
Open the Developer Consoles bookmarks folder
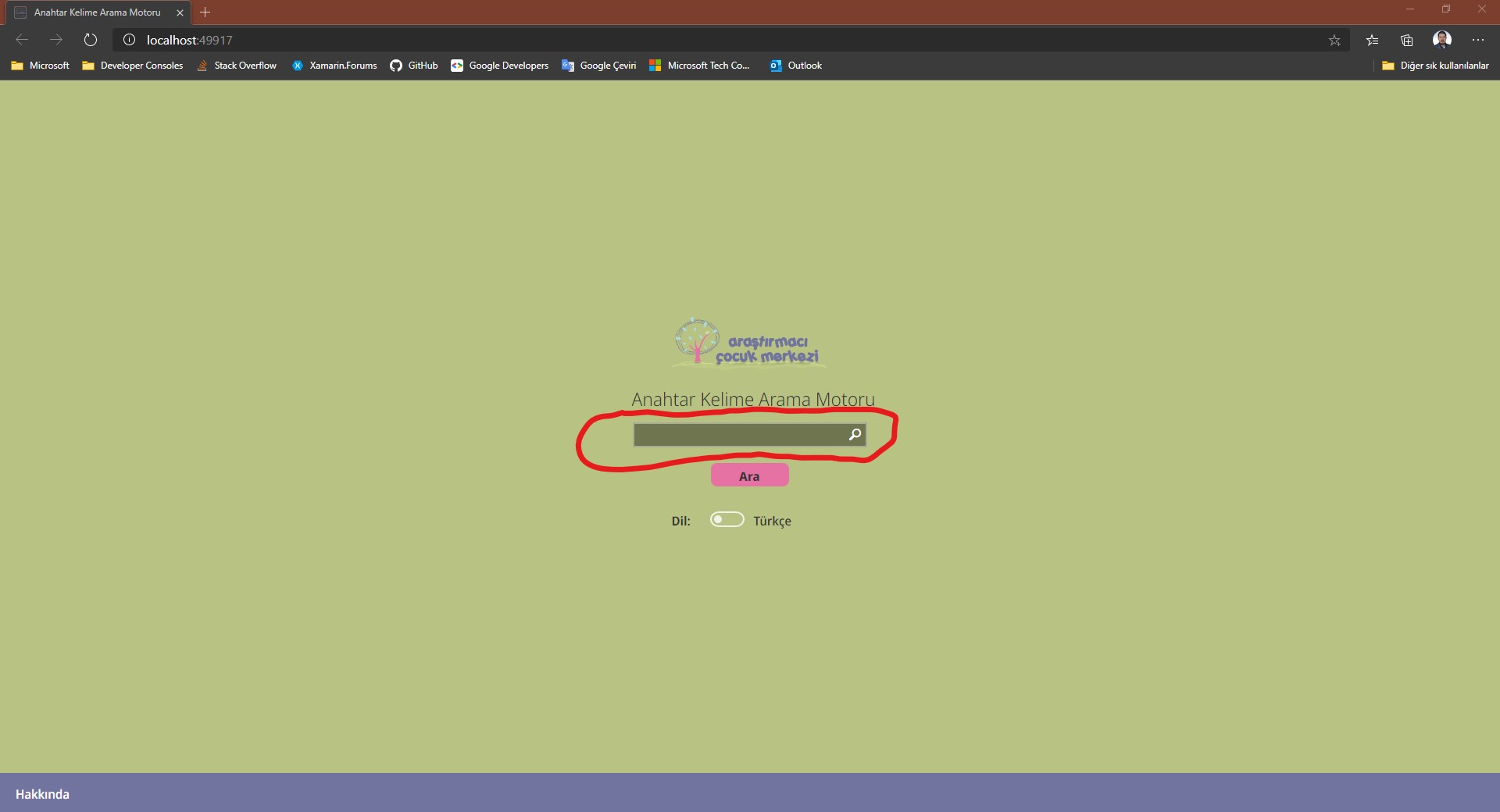[133, 66]
